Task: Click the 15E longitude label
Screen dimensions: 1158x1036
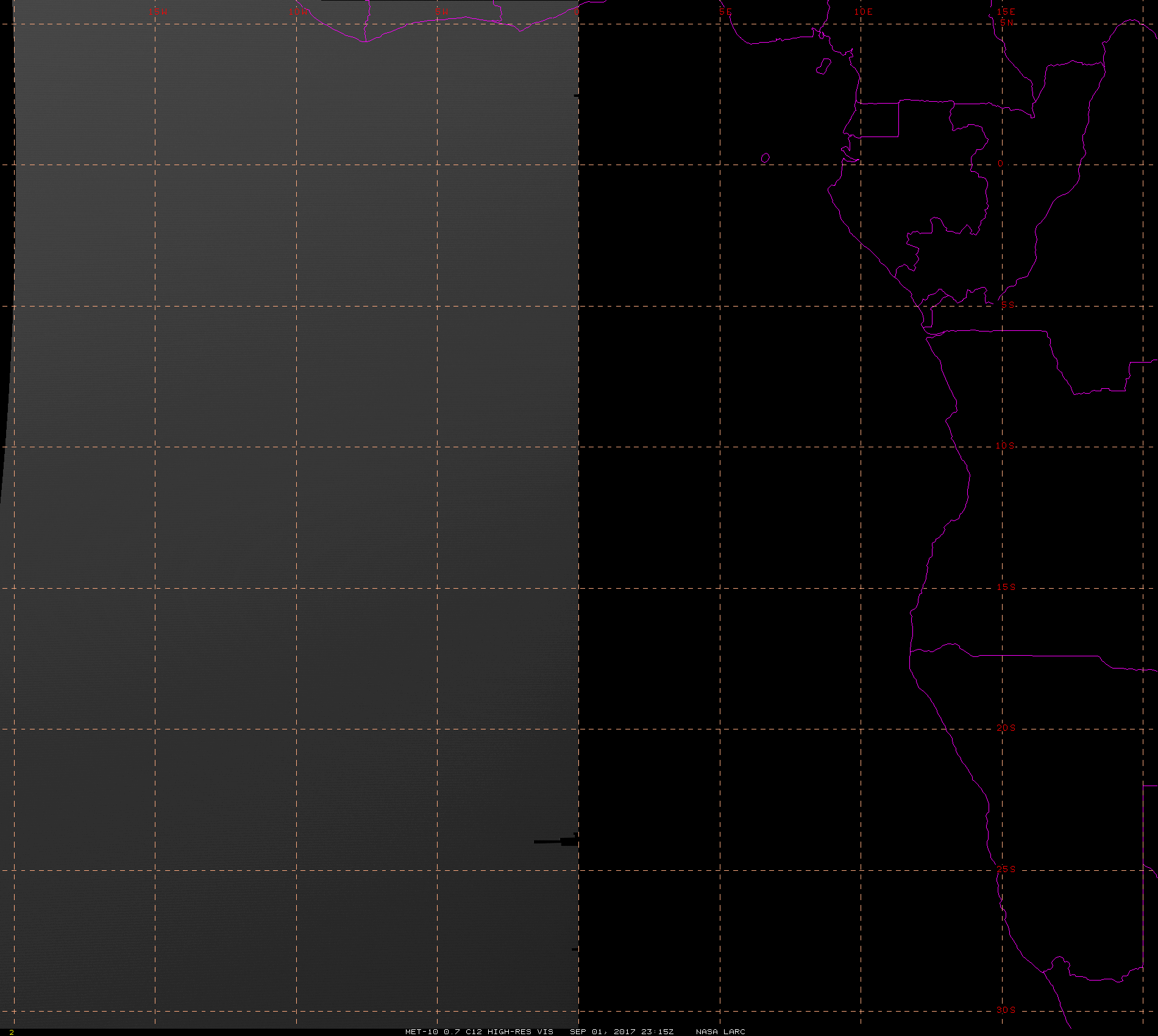Action: (x=1006, y=12)
